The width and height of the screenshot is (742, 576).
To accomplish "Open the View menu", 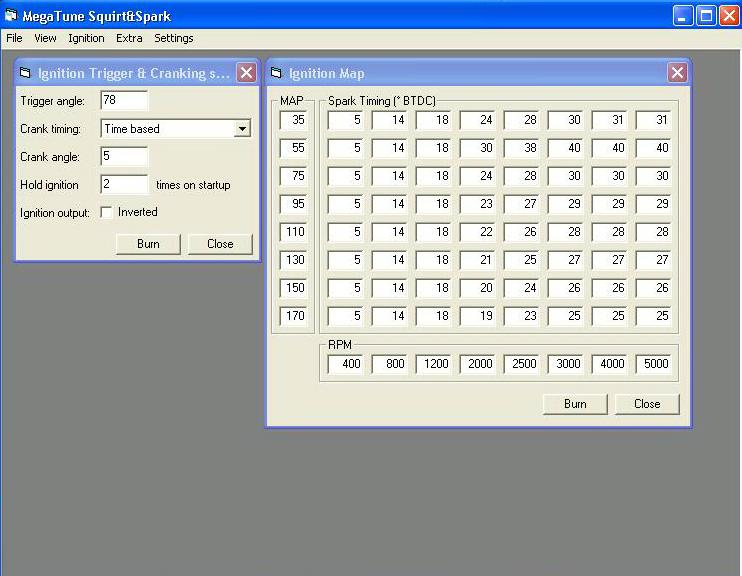I will [45, 38].
